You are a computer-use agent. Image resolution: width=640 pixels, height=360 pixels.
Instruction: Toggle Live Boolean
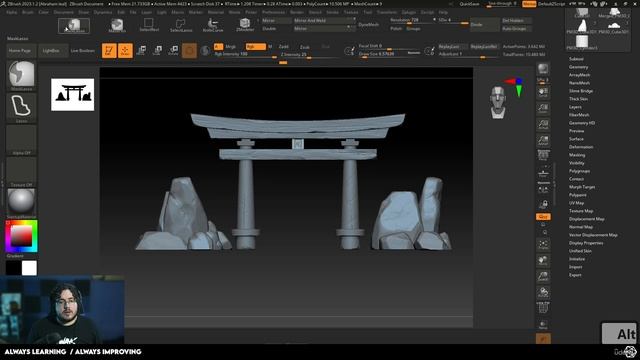point(83,51)
